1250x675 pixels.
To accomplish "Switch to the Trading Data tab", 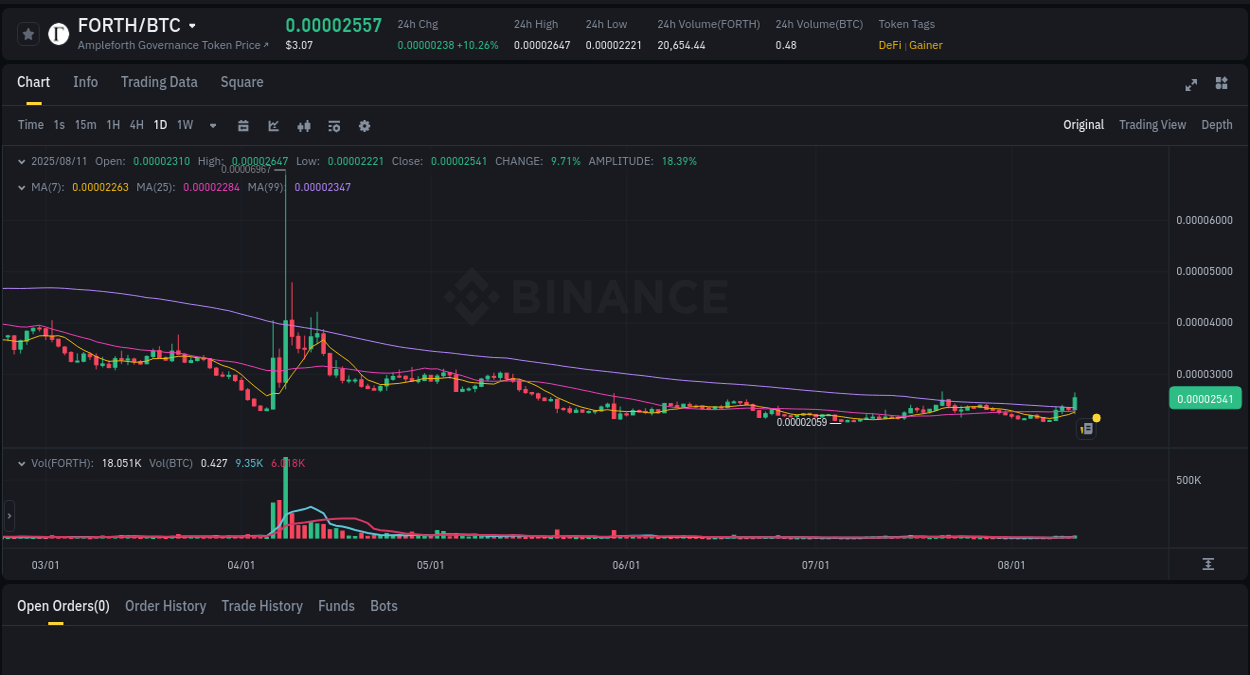I will coord(159,82).
